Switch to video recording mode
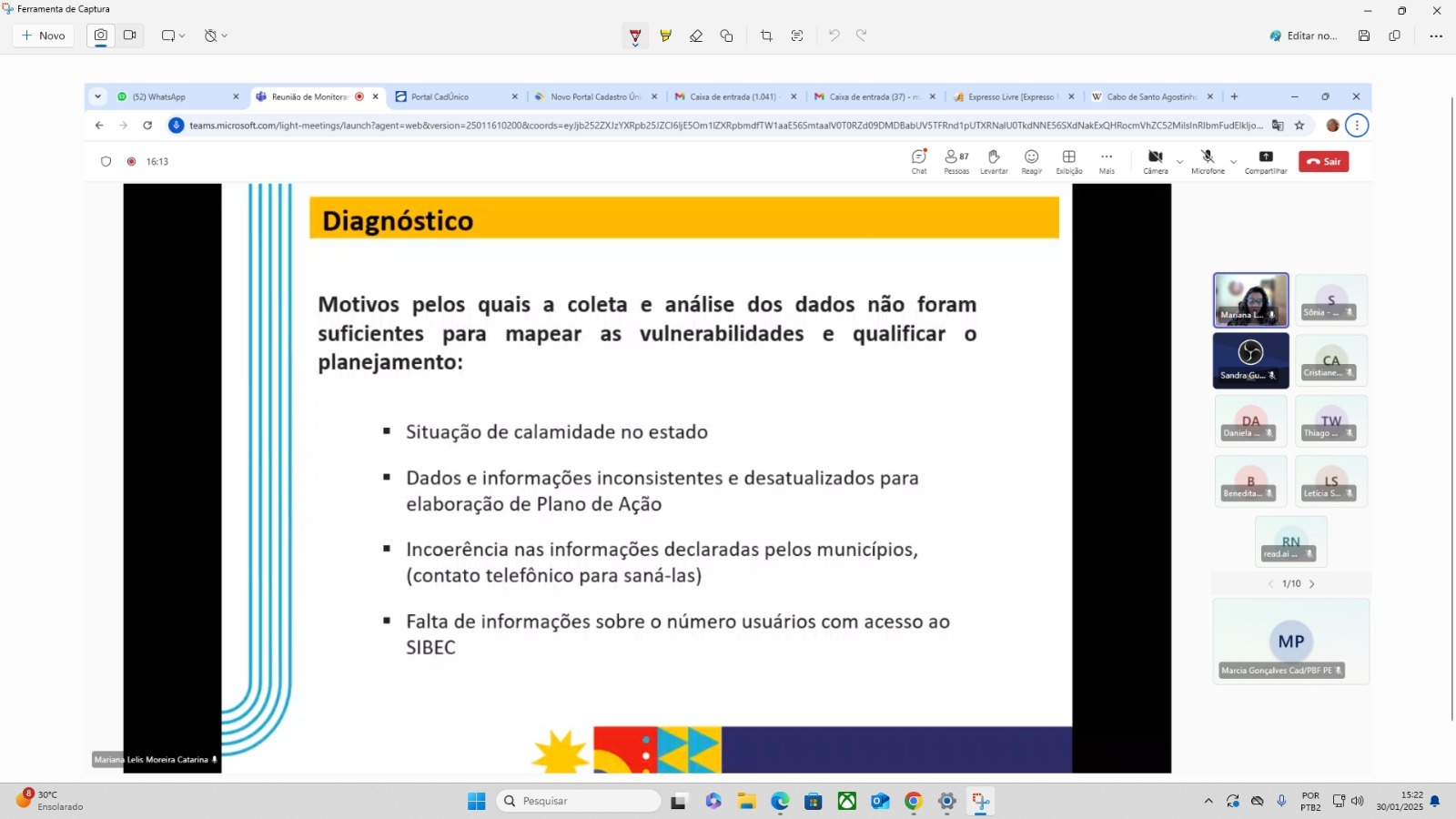 point(130,35)
